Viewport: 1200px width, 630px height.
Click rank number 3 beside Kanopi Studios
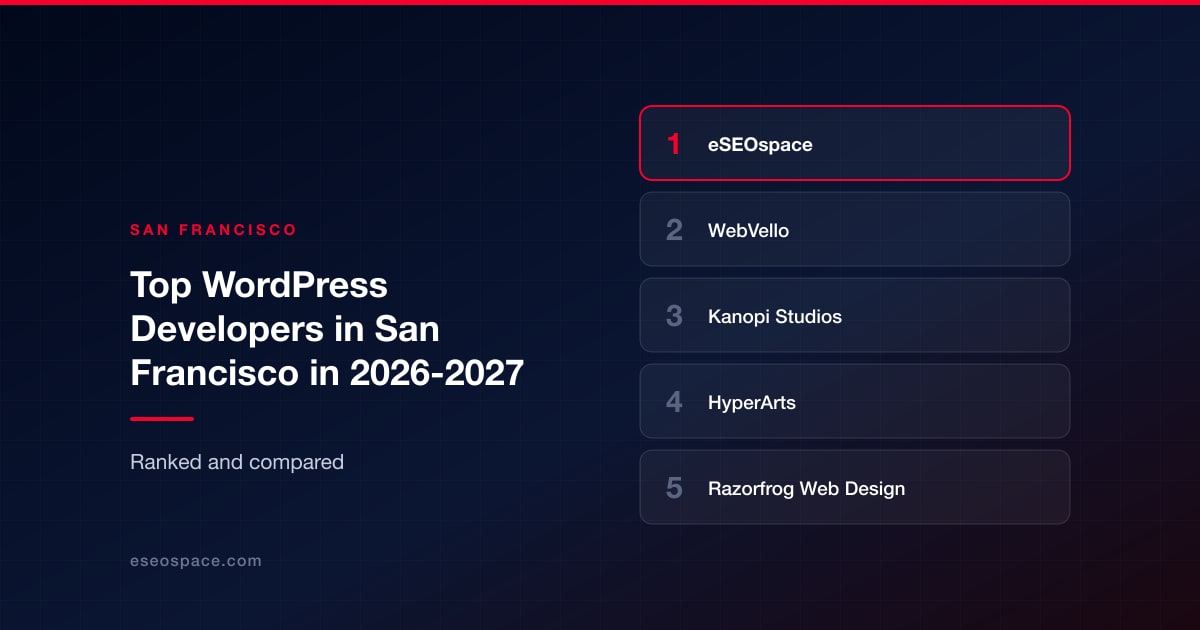pos(674,316)
